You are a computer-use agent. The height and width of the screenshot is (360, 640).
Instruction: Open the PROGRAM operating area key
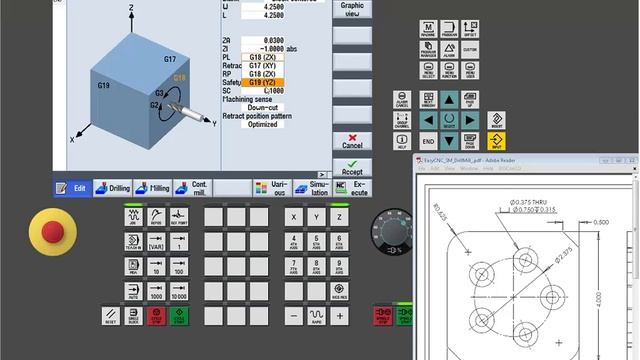tap(449, 29)
